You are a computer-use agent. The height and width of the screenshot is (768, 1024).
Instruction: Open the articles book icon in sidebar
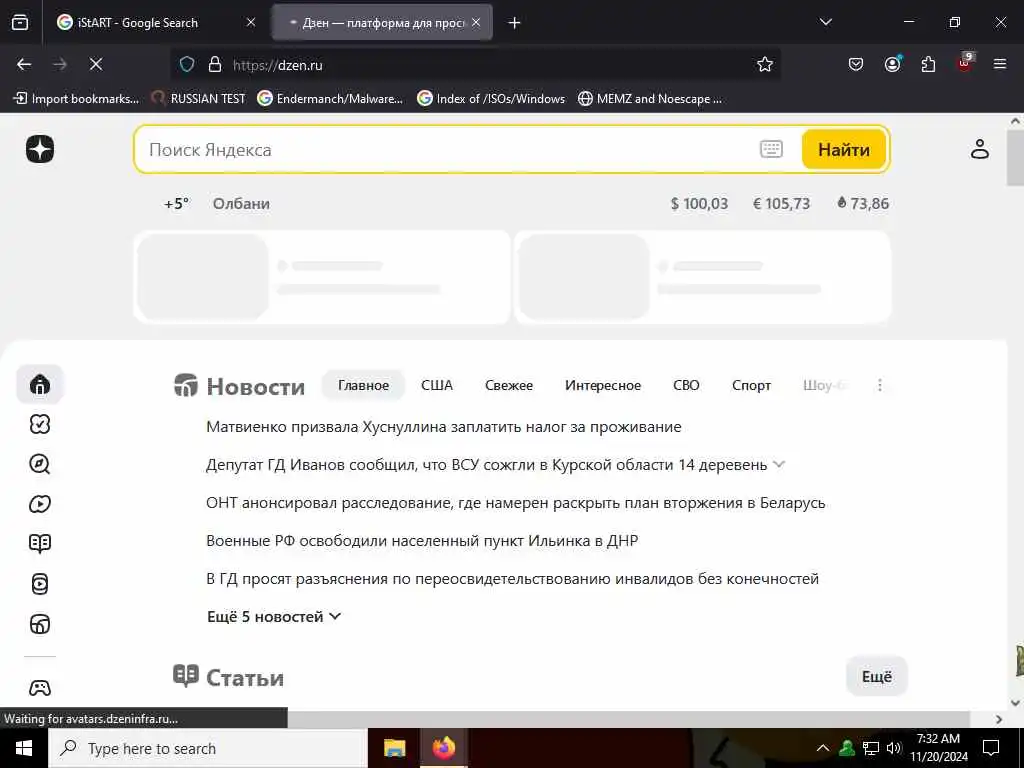click(x=40, y=543)
